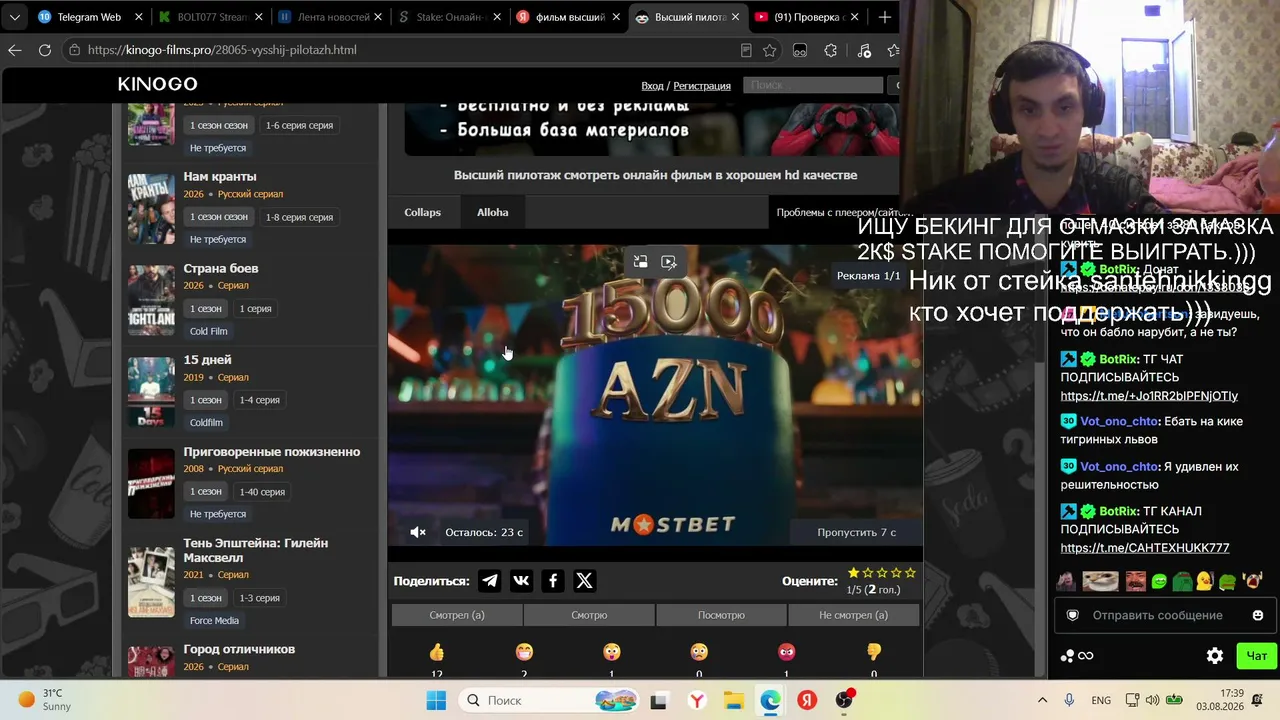Close the Telegram Web tab

[138, 17]
